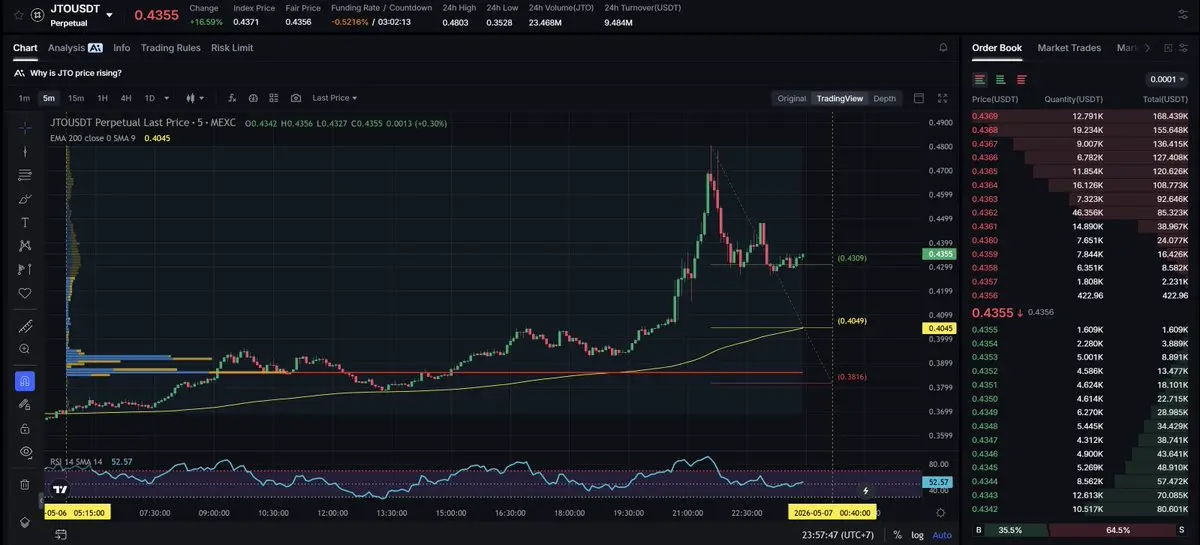Switch to 1H timeframe
This screenshot has height=545, width=1200.
[x=102, y=98]
